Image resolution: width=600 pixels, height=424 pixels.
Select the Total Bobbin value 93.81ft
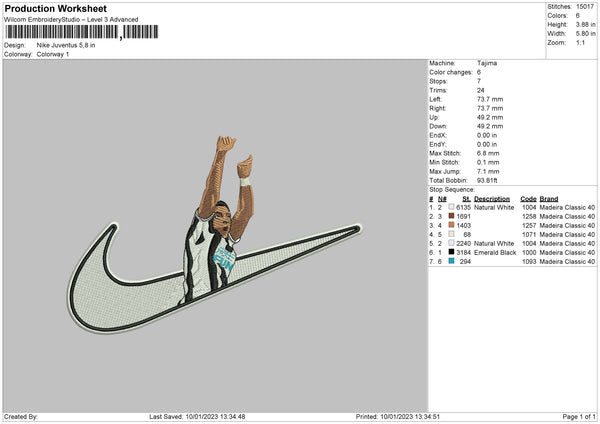(x=487, y=181)
